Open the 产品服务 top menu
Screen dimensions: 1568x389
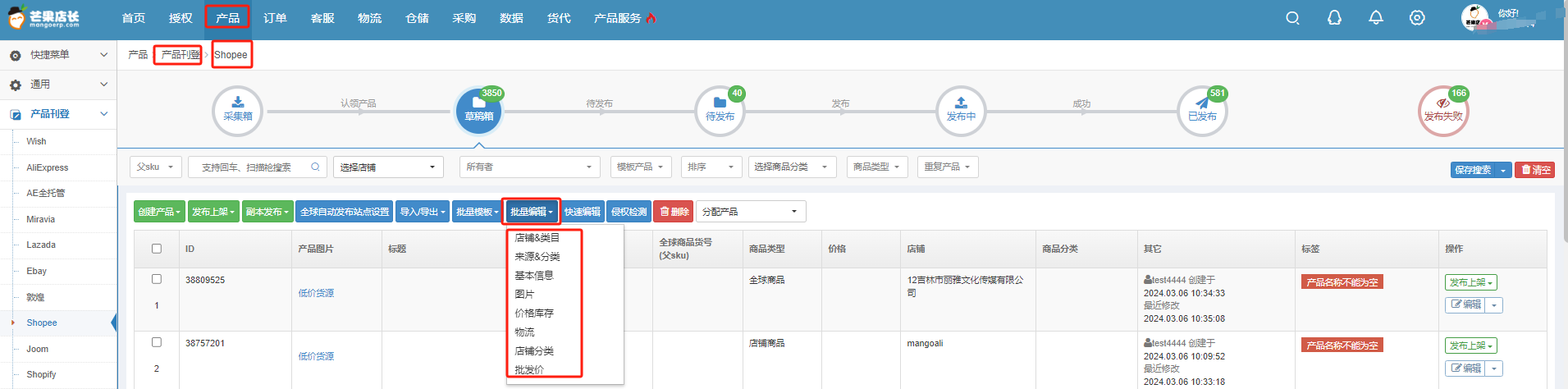click(624, 18)
